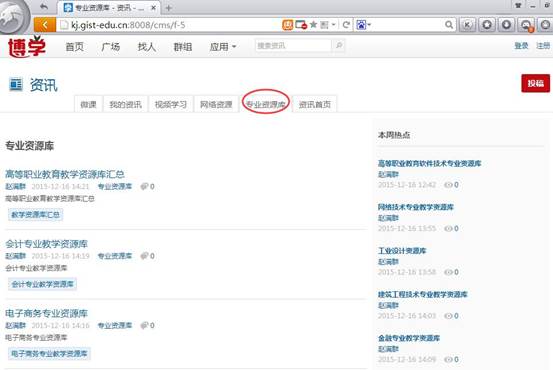Click the 会计专业教学资源库 tag
The image size is (553, 370).
(42, 284)
